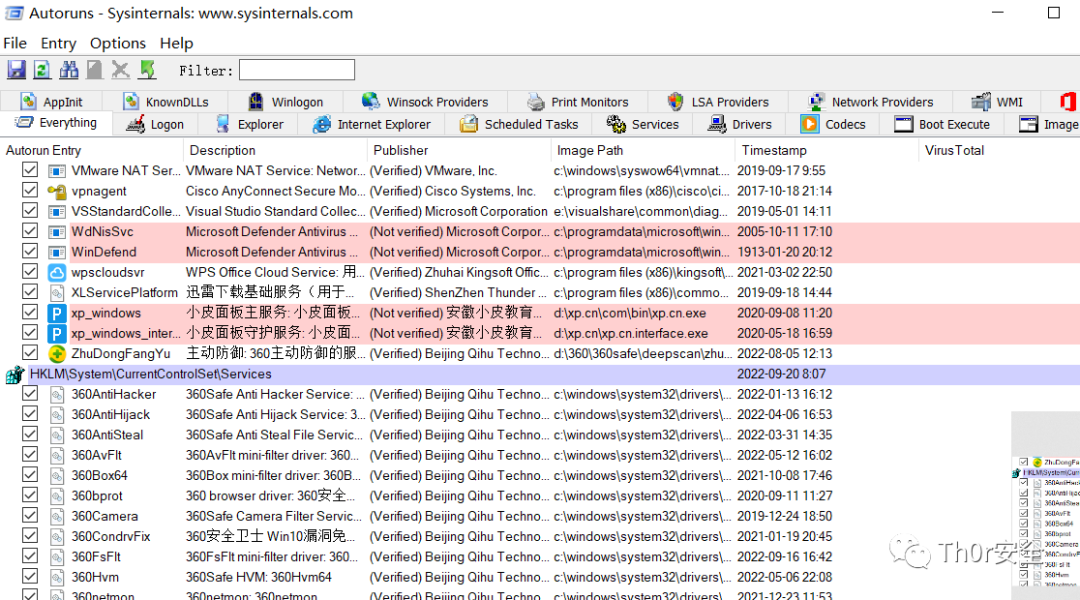Open the Internet Explorer tab
1080x600 pixels.
pyautogui.click(x=371, y=124)
